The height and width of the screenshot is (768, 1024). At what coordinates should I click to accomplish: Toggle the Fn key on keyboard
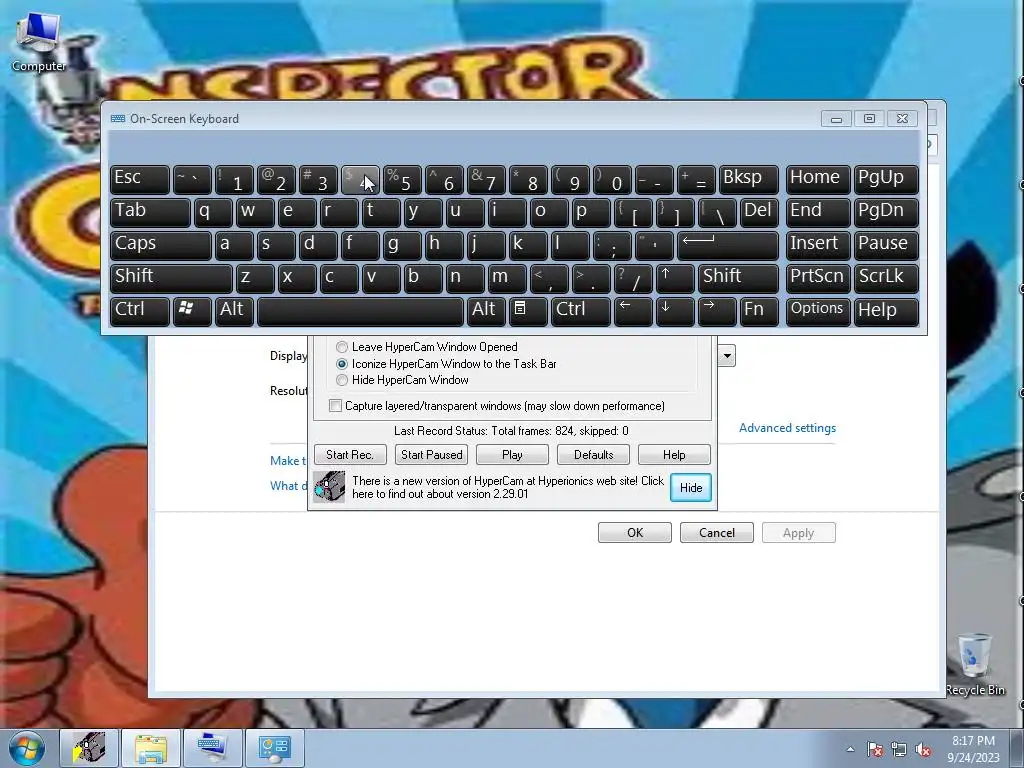pos(759,311)
